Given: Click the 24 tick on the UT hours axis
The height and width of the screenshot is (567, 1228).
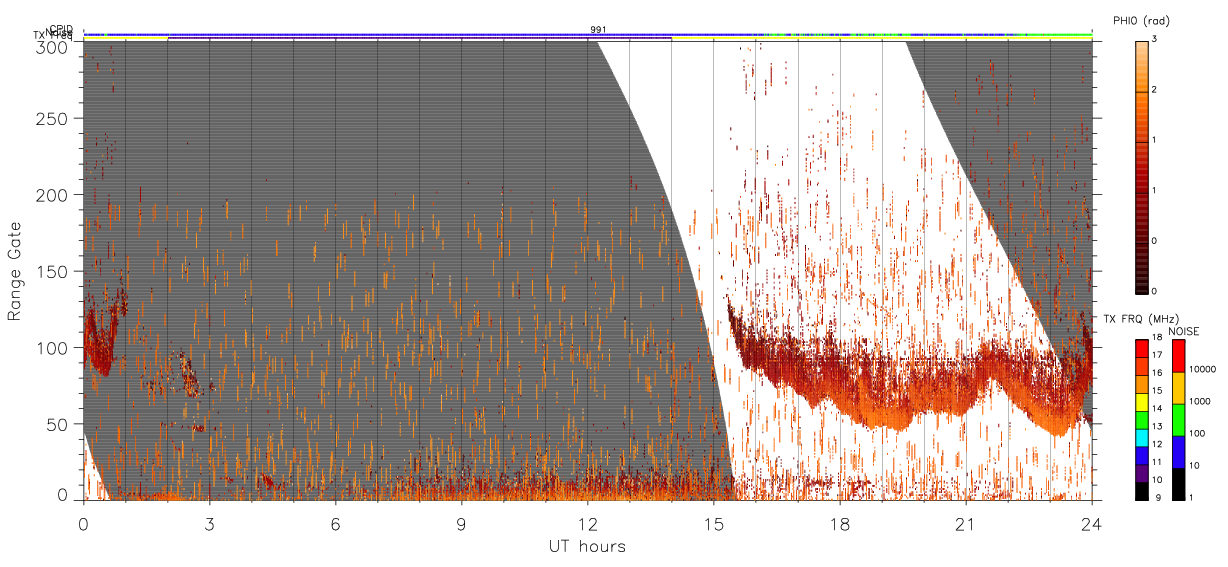Looking at the screenshot, I should point(1091,524).
